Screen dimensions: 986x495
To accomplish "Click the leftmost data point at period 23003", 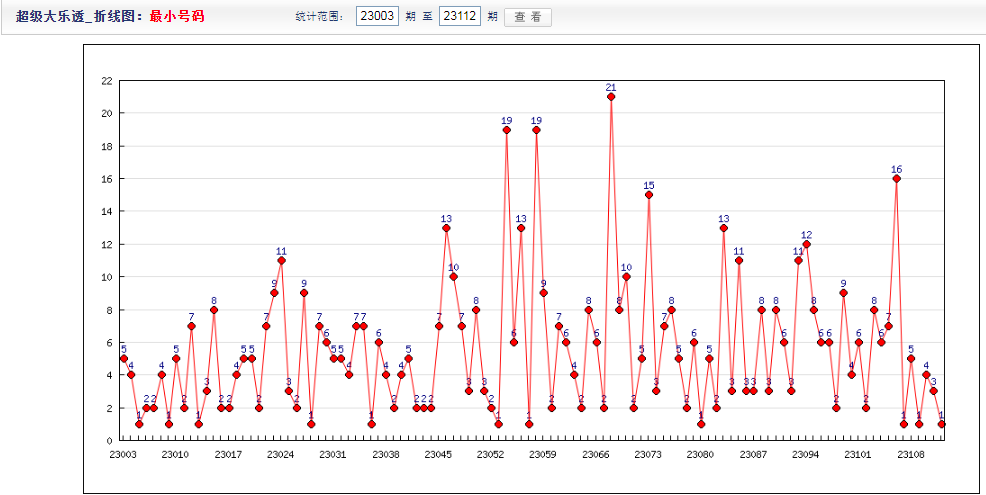I will click(x=124, y=358).
